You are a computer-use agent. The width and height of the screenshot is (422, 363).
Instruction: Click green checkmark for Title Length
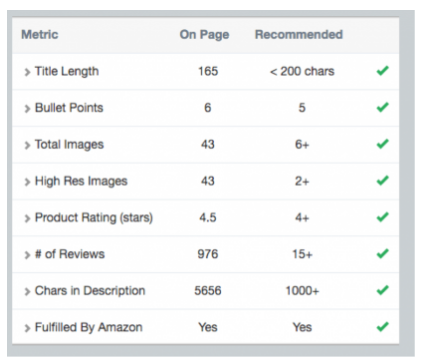(x=383, y=71)
